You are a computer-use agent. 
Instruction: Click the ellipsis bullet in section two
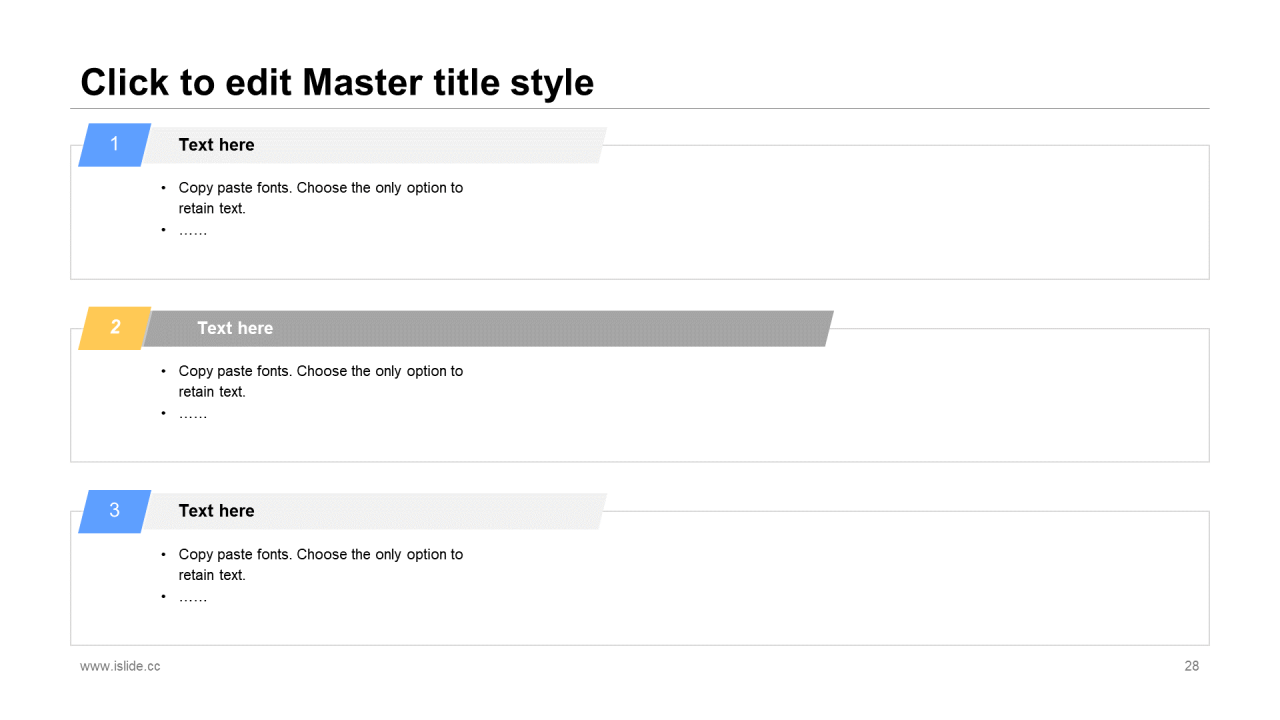tap(193, 414)
